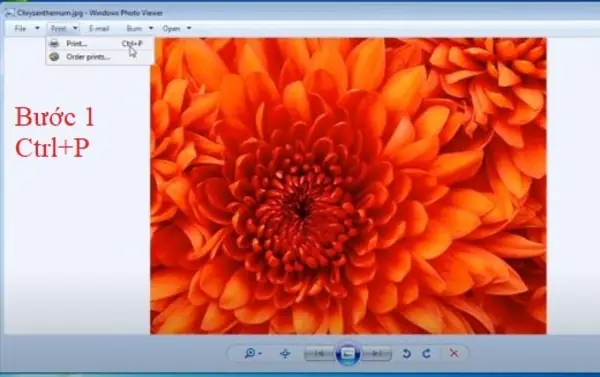Click the Print toolbar menu
The image size is (600, 377).
pyautogui.click(x=59, y=28)
